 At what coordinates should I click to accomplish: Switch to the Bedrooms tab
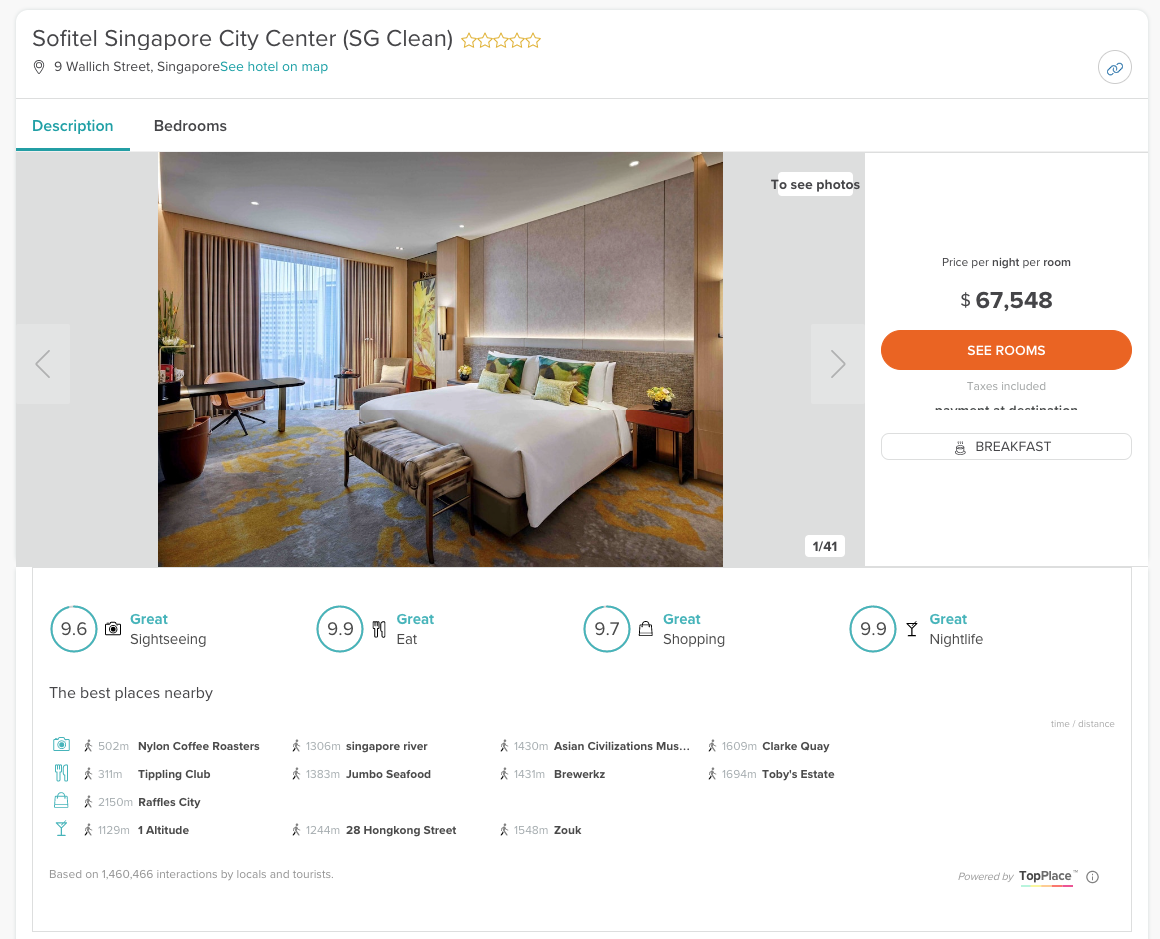(190, 126)
